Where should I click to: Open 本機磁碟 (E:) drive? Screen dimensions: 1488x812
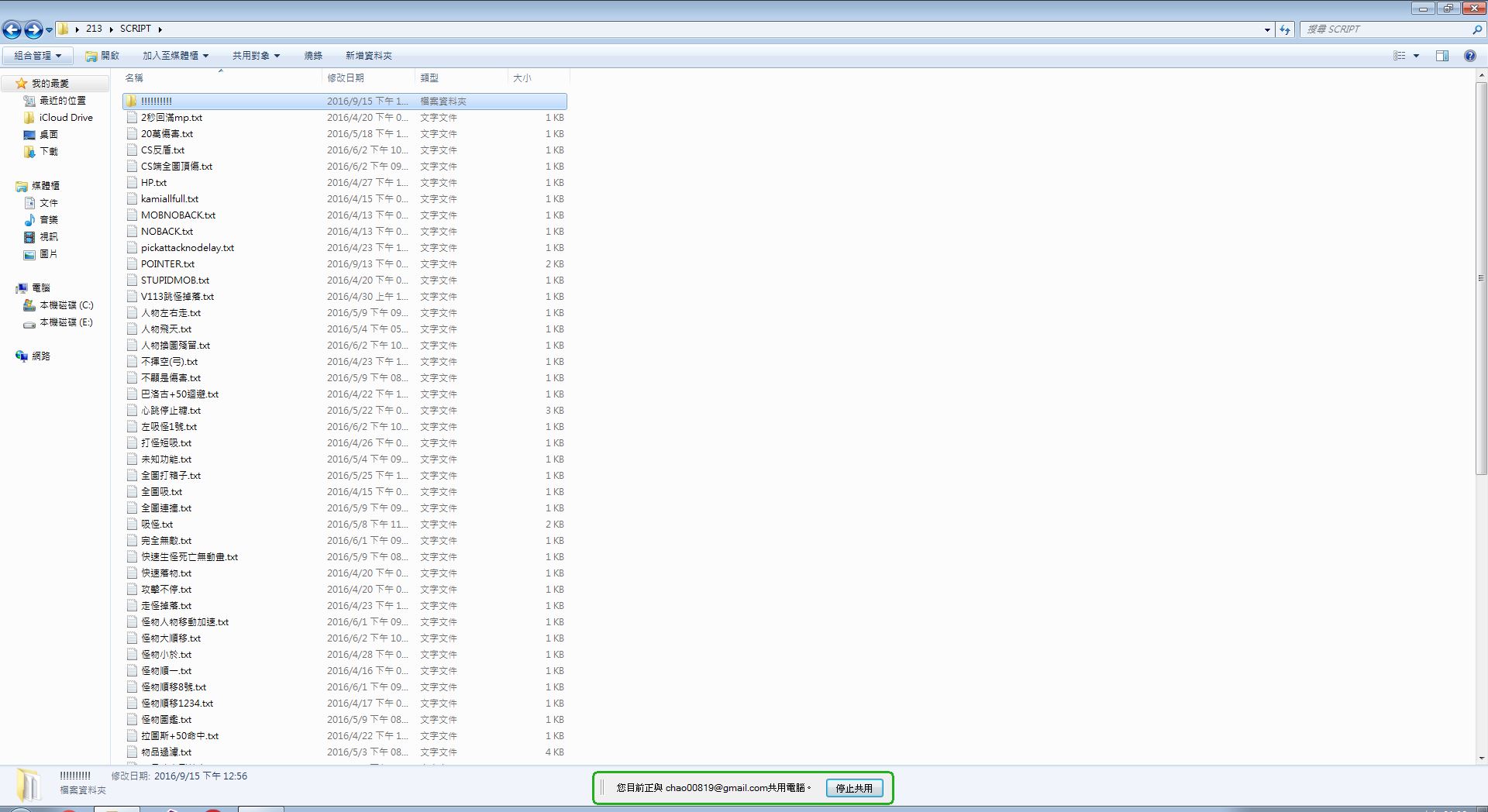66,322
